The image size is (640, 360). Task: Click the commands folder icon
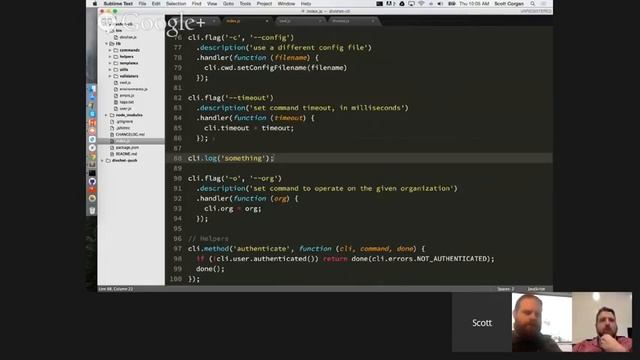pos(116,50)
